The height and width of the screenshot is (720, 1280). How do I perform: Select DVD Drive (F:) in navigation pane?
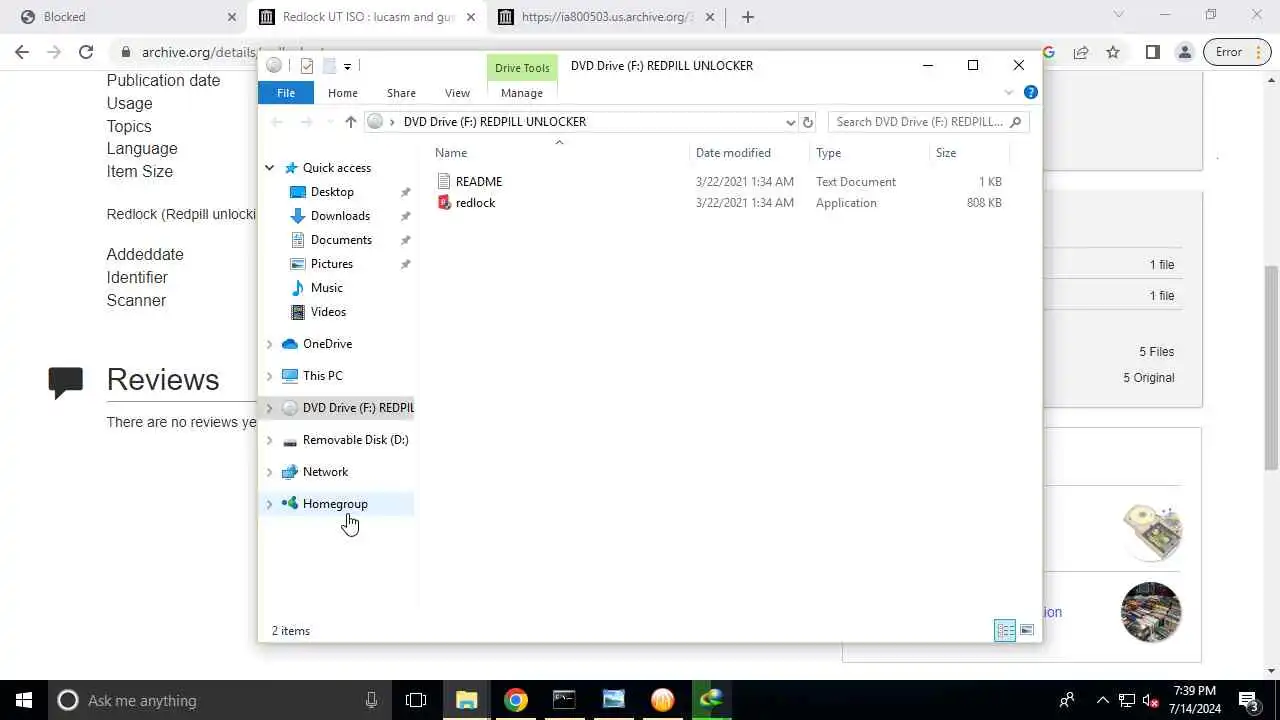point(358,408)
